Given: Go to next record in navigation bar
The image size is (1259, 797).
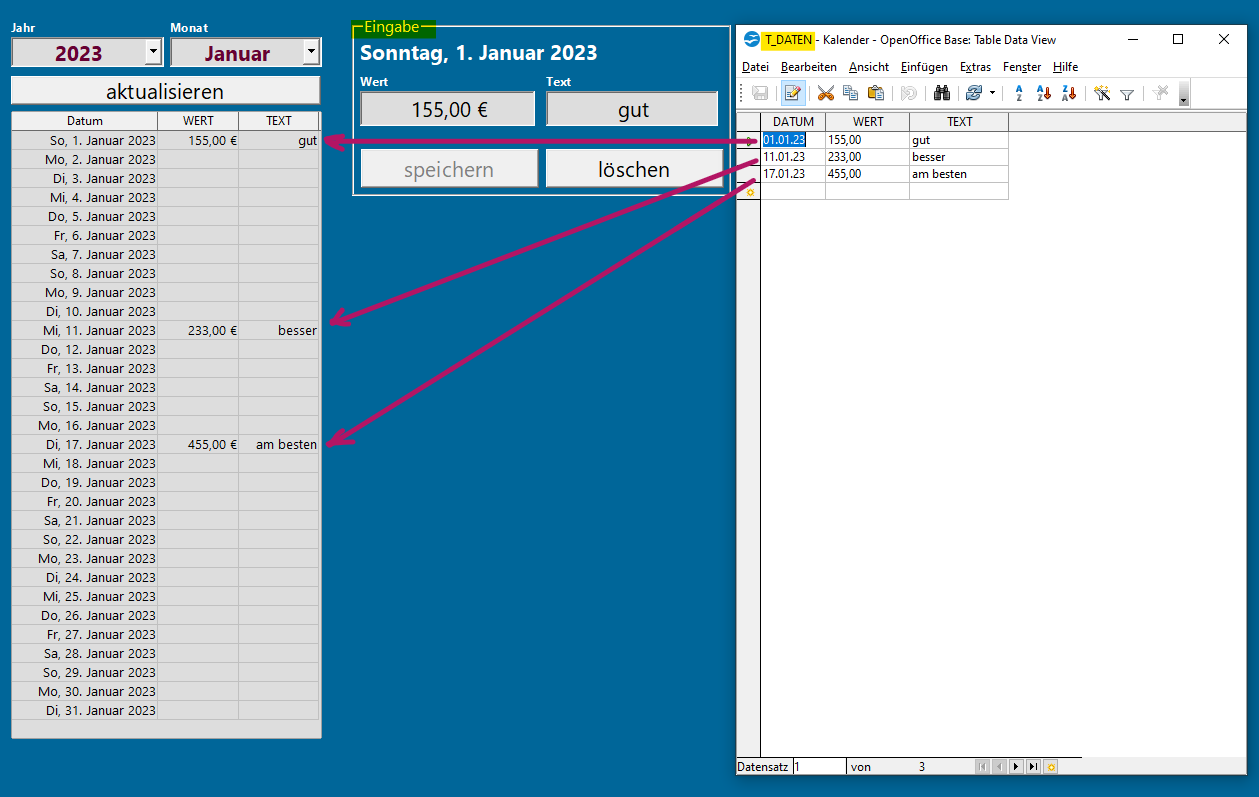Looking at the screenshot, I should pos(1016,767).
